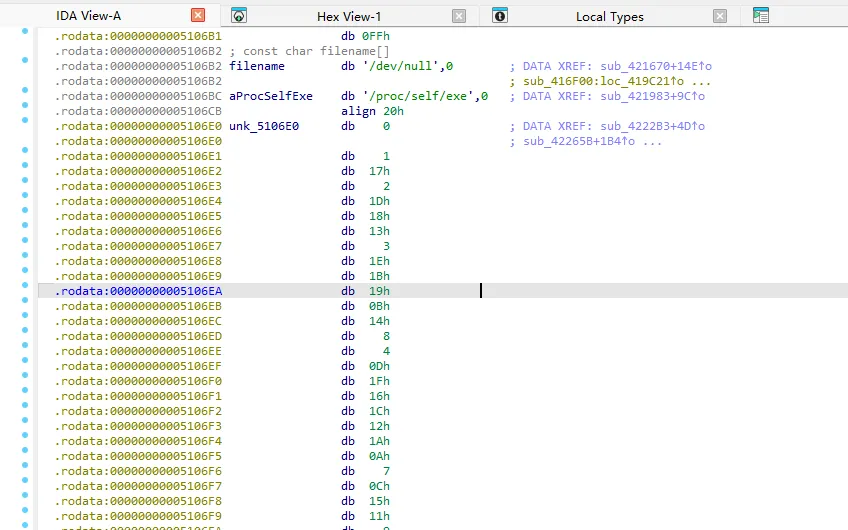This screenshot has width=848, height=530.
Task: Click the 'db 0FFh' value
Action: [x=365, y=36]
